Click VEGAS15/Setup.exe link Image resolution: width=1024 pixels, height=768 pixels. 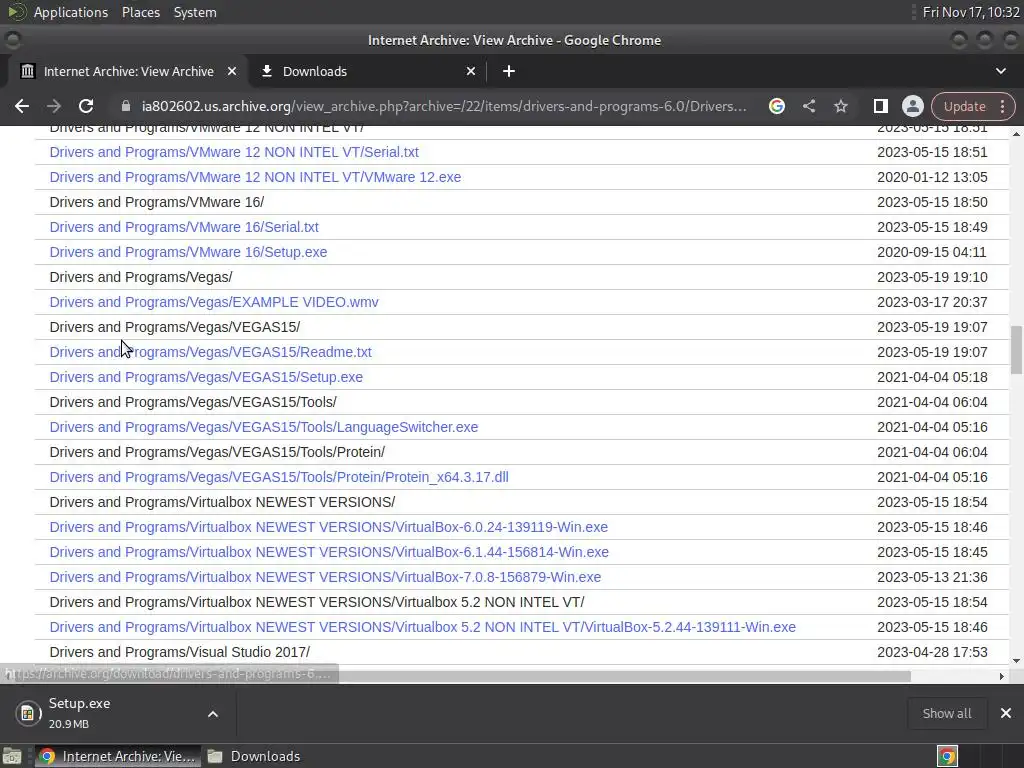[x=206, y=377]
